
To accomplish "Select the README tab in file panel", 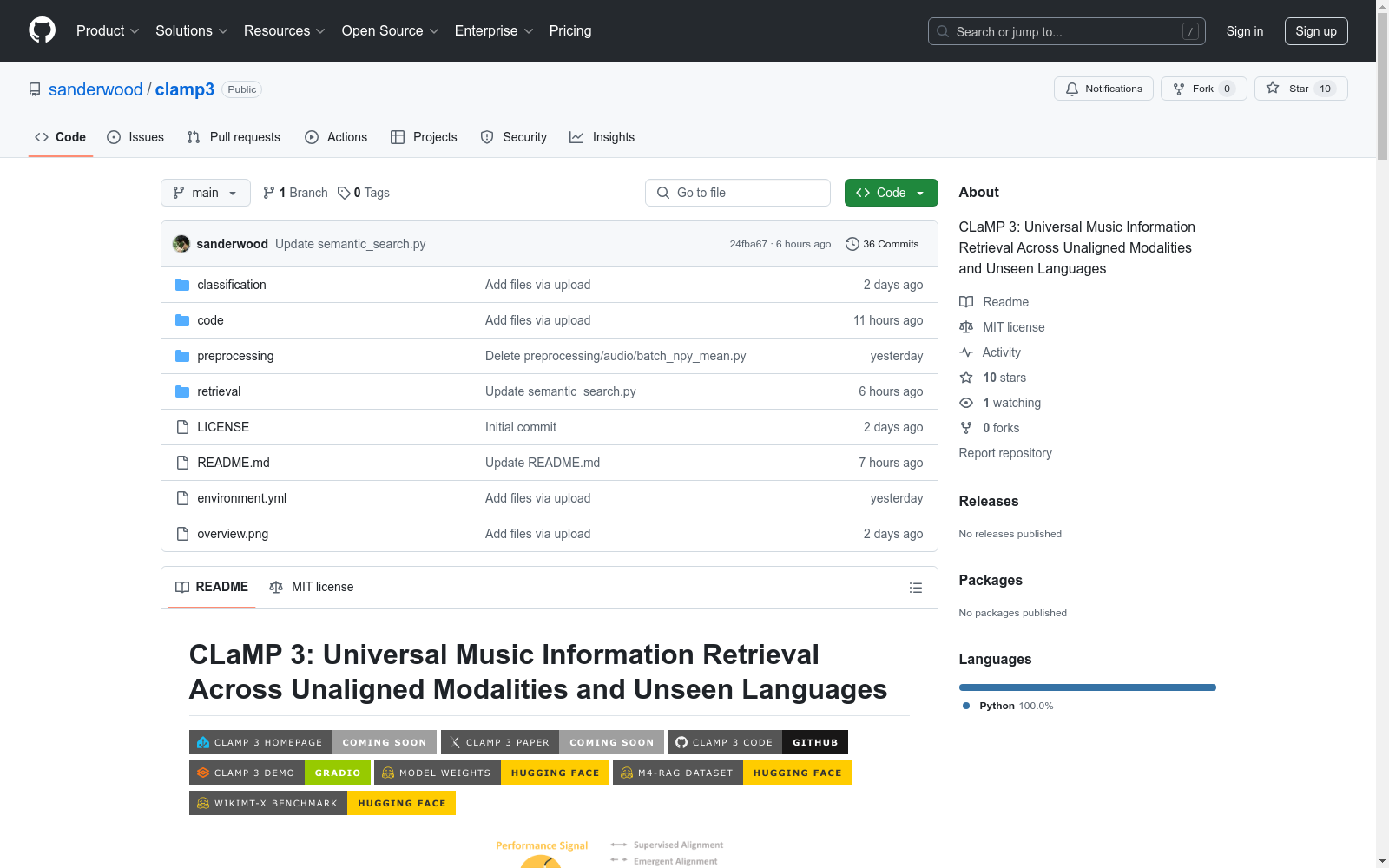I will [212, 587].
